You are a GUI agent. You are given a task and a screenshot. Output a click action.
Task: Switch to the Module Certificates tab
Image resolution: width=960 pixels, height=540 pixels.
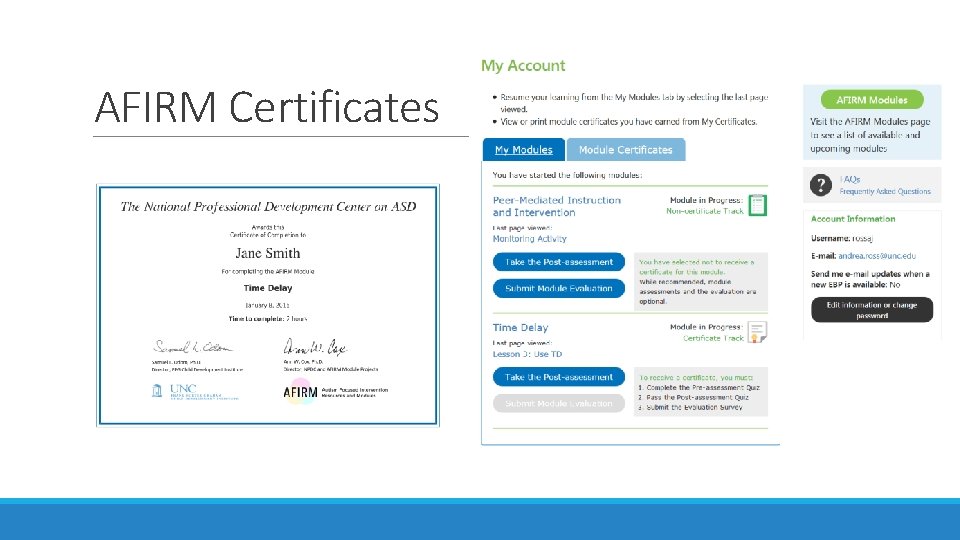coord(626,150)
